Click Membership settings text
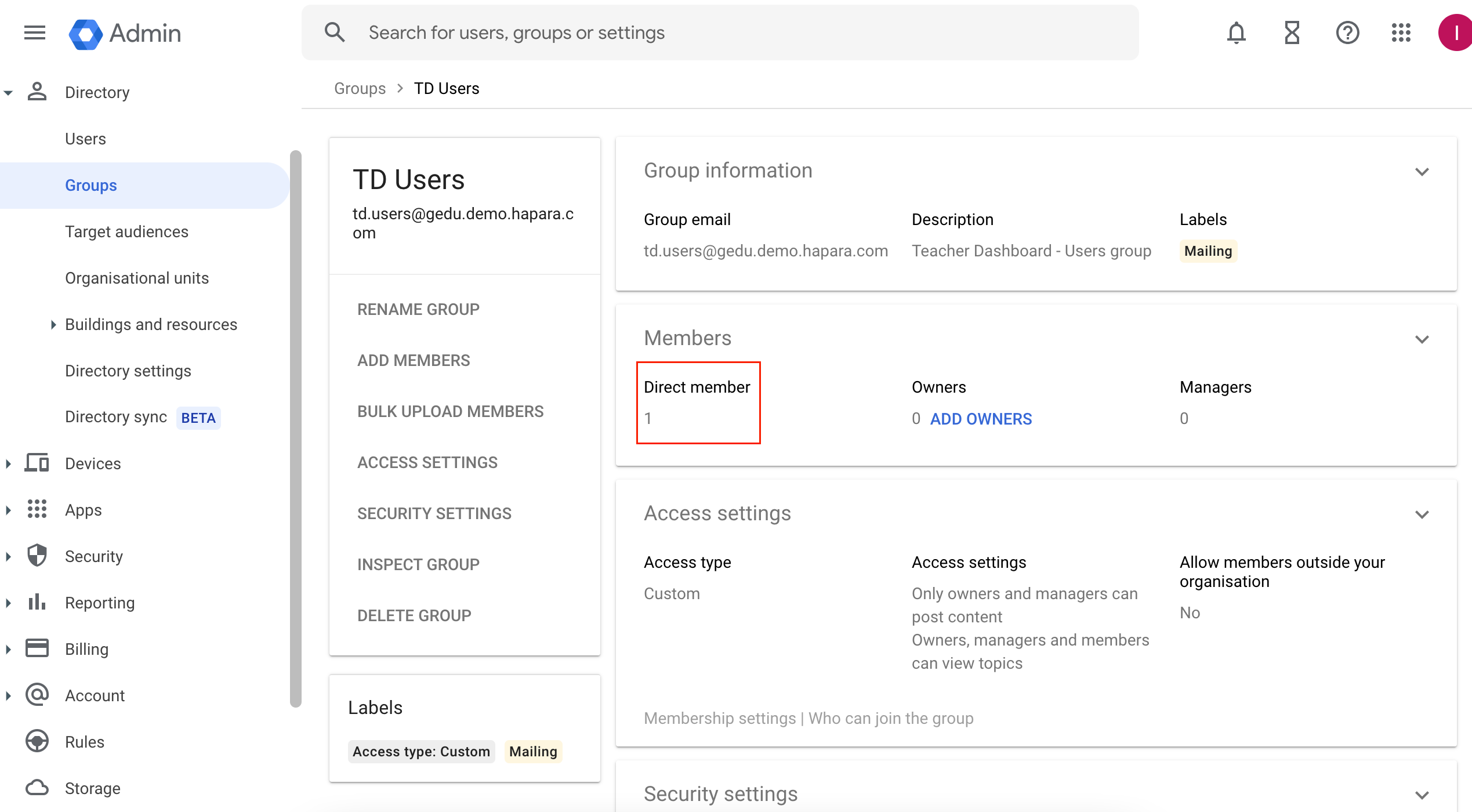1472x812 pixels. 720,719
